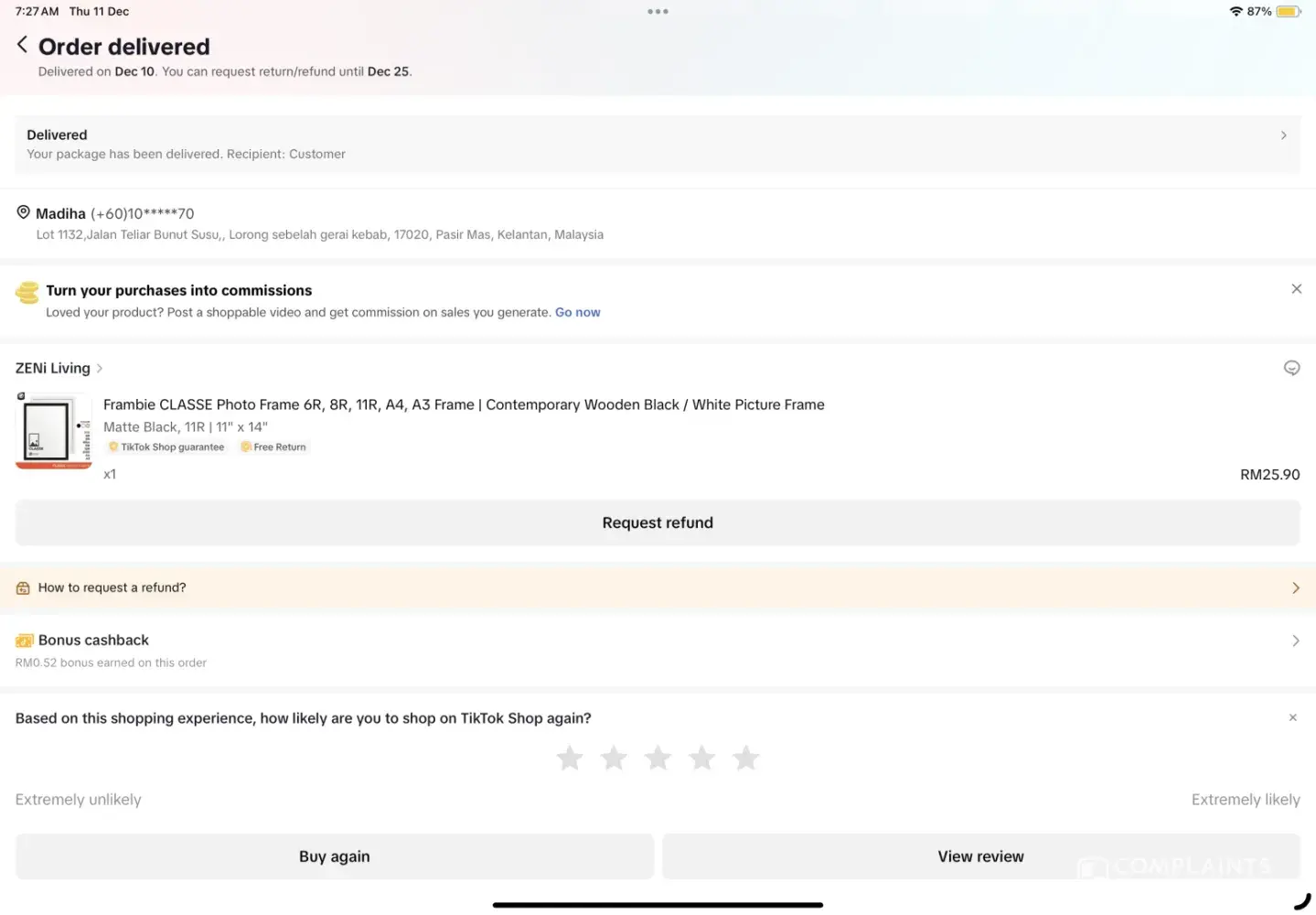1316x915 pixels.
Task: Tap the Extremely likely label
Action: [1246, 800]
